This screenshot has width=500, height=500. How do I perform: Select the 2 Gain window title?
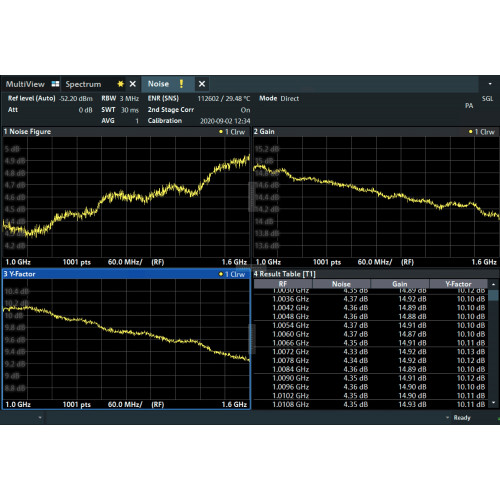(x=264, y=132)
